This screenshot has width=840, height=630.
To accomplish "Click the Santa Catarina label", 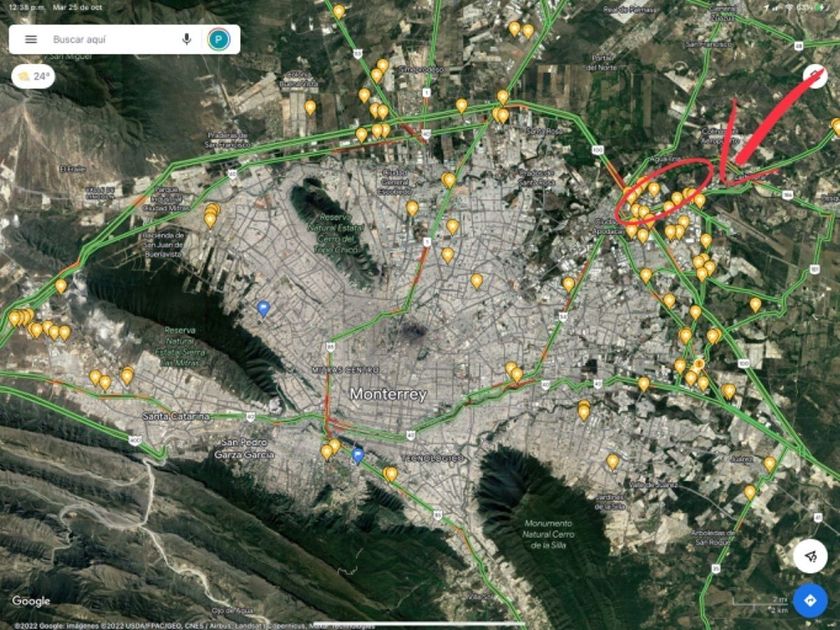I will click(176, 416).
